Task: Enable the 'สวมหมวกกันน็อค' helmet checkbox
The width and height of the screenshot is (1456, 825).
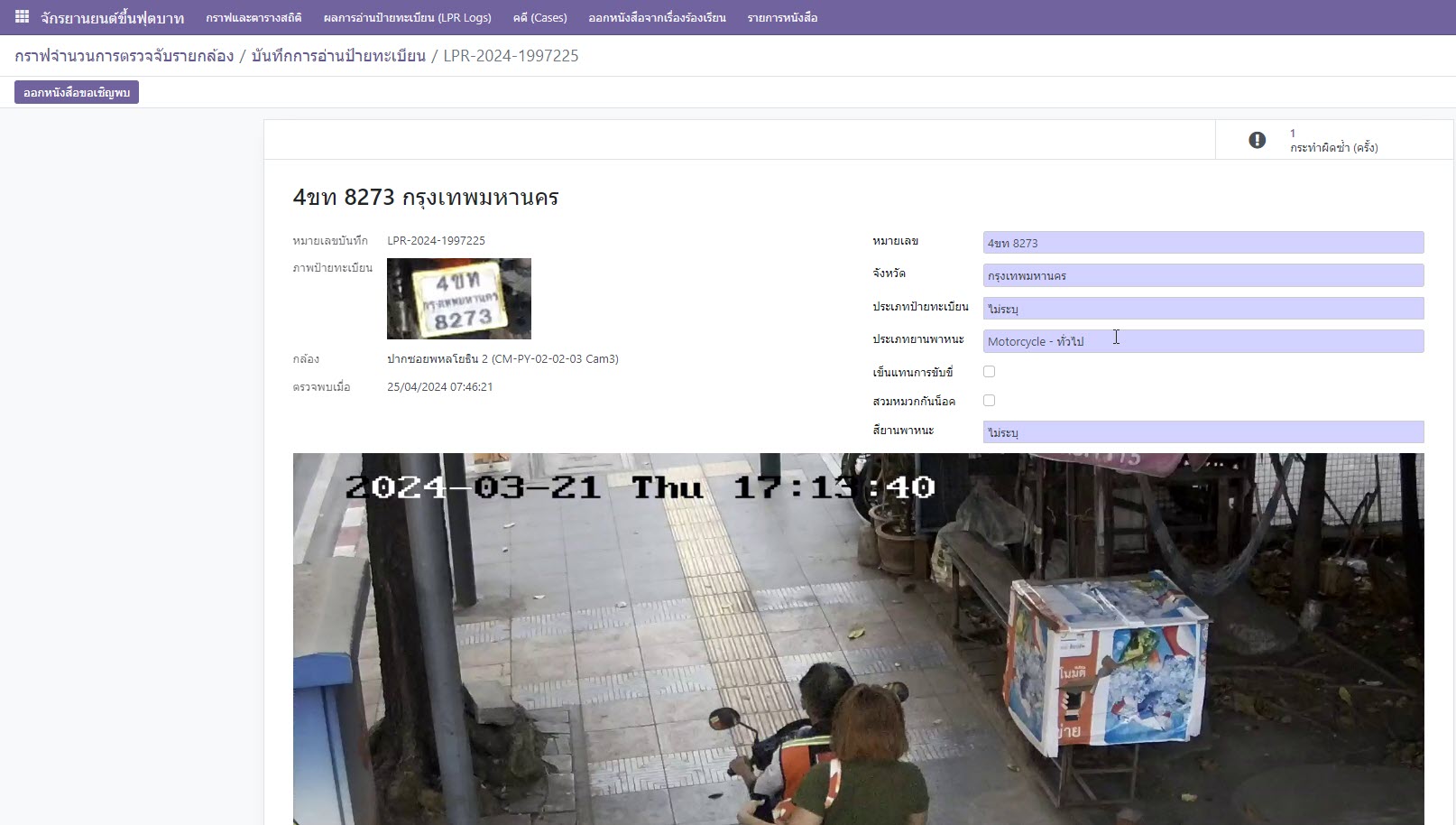Action: point(989,401)
